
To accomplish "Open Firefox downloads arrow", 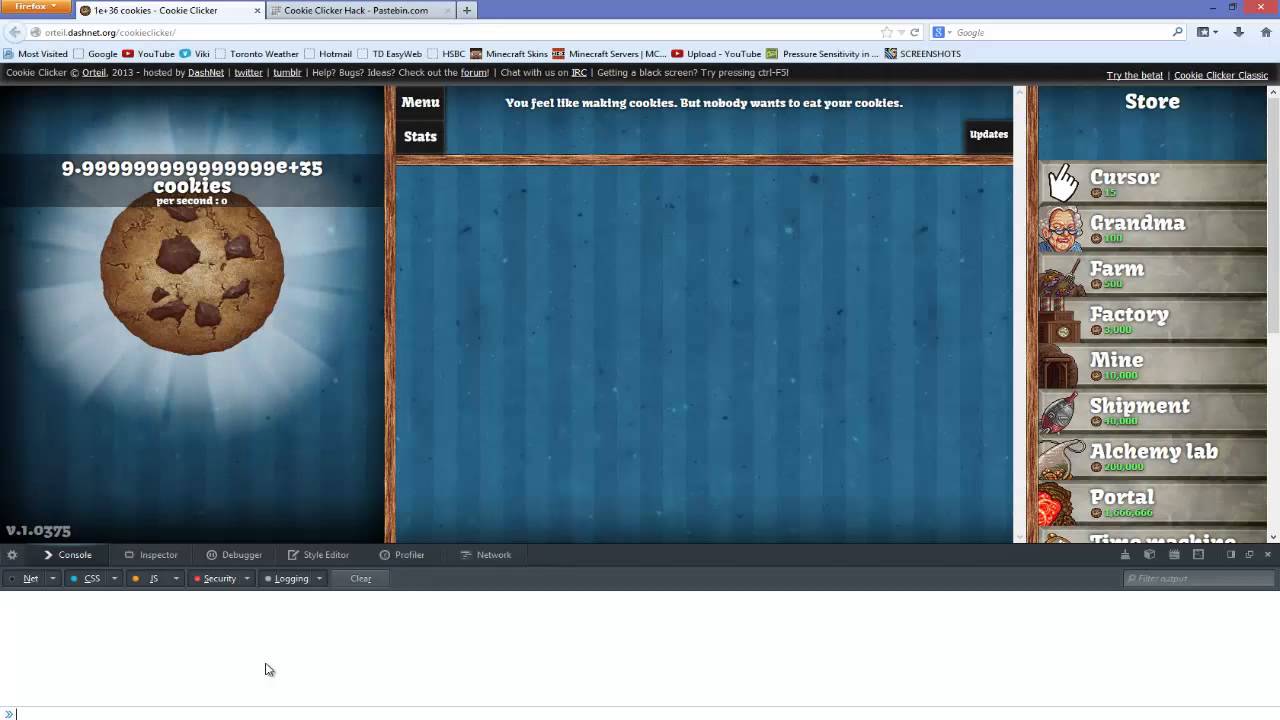I will (1240, 32).
